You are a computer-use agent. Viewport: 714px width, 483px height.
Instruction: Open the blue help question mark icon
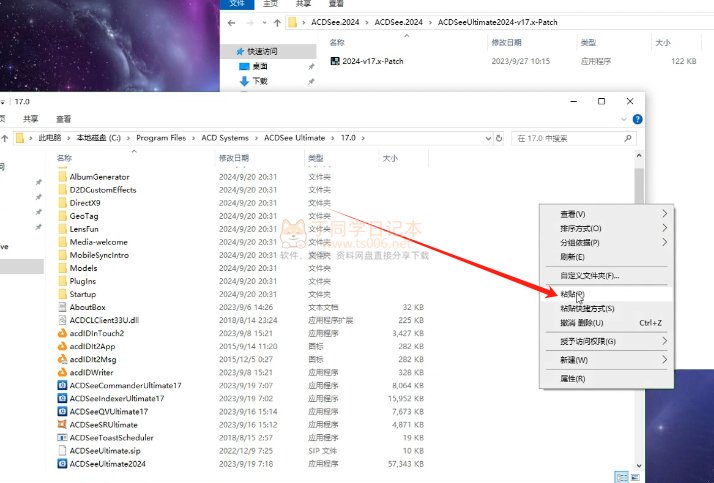pyautogui.click(x=637, y=119)
